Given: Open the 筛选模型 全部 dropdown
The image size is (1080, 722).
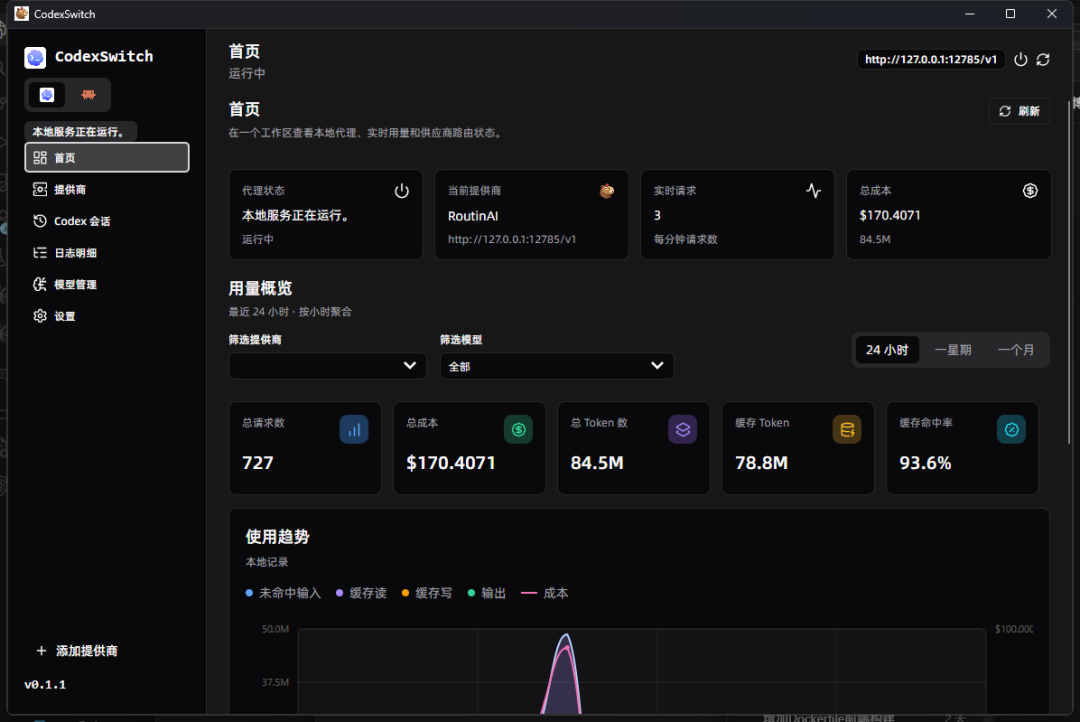Looking at the screenshot, I should pos(557,366).
